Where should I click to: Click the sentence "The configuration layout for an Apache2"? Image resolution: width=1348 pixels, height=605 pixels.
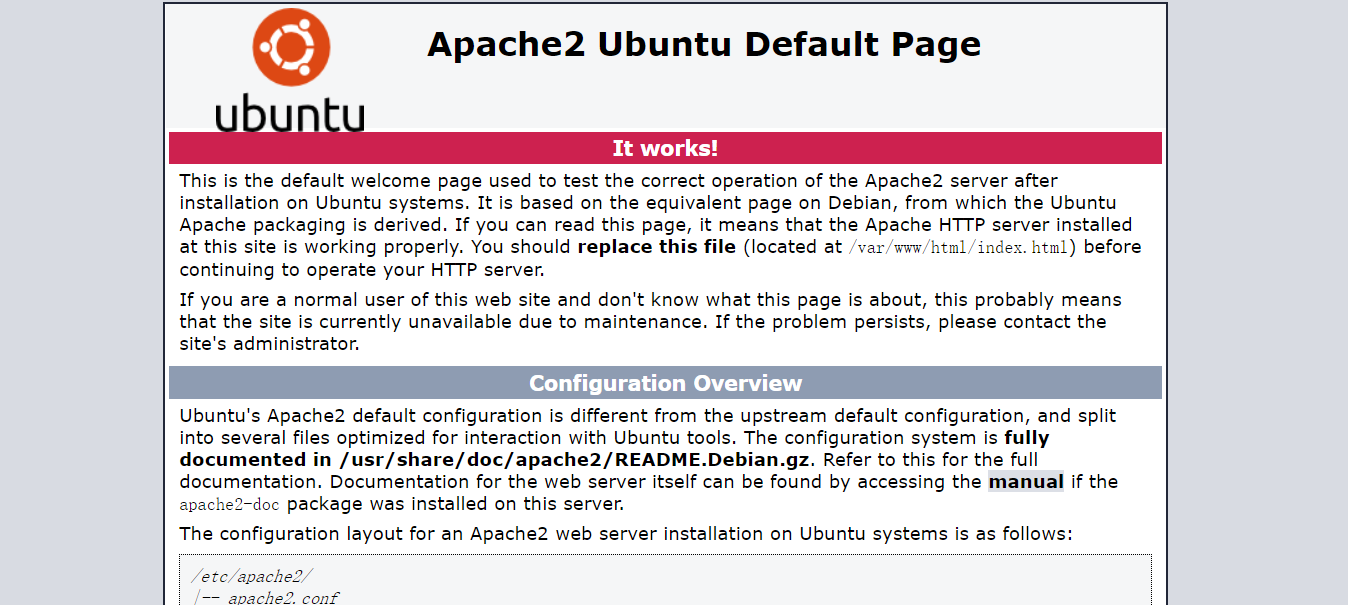(626, 534)
